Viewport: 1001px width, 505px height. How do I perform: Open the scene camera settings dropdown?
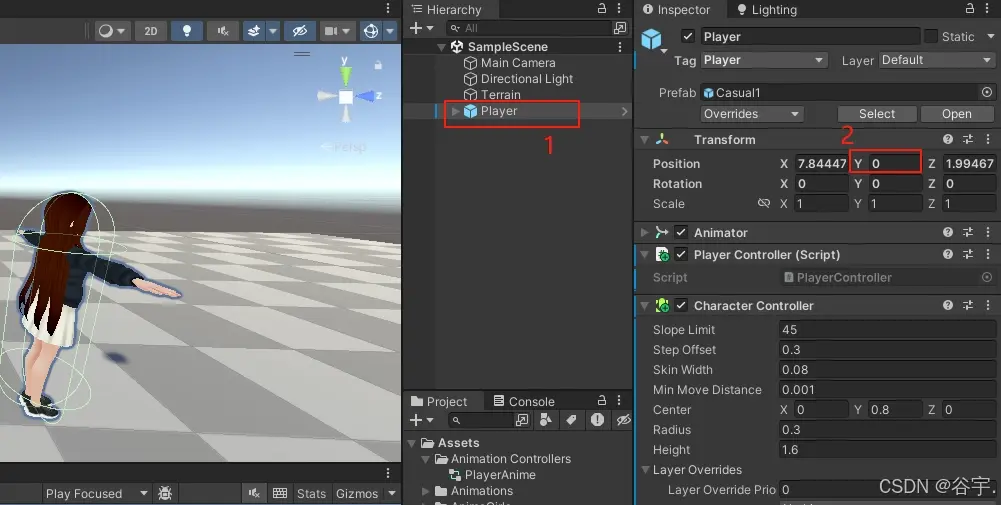point(337,31)
